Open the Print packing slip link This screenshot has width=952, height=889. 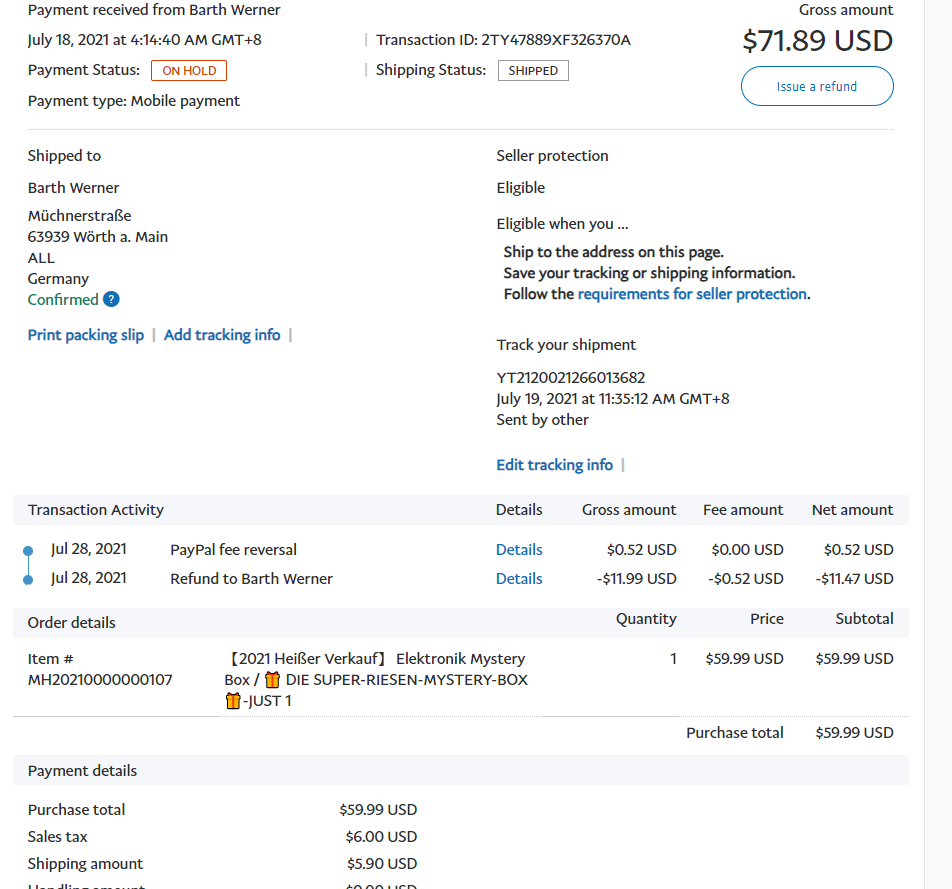86,335
